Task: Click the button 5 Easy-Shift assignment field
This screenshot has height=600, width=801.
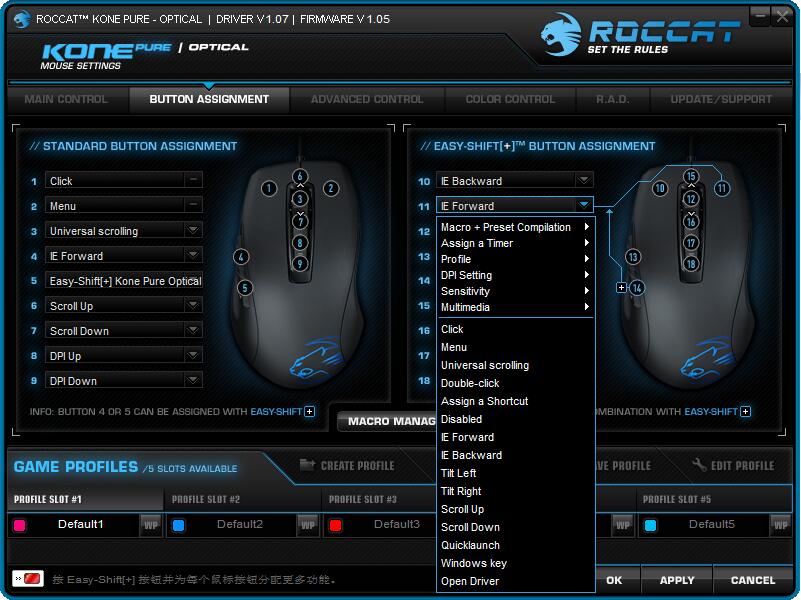Action: point(124,280)
